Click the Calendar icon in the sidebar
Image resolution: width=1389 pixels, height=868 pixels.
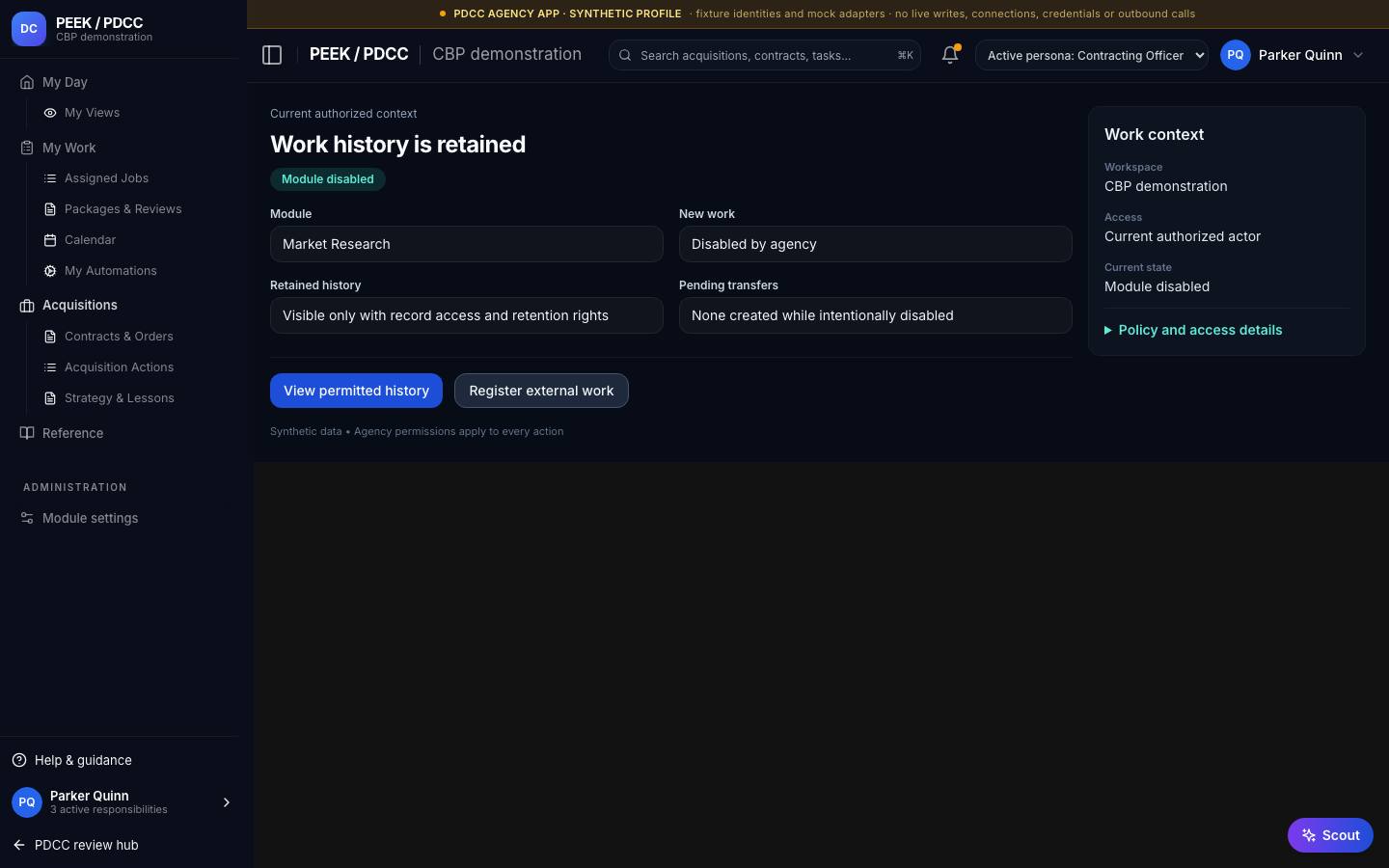(50, 240)
